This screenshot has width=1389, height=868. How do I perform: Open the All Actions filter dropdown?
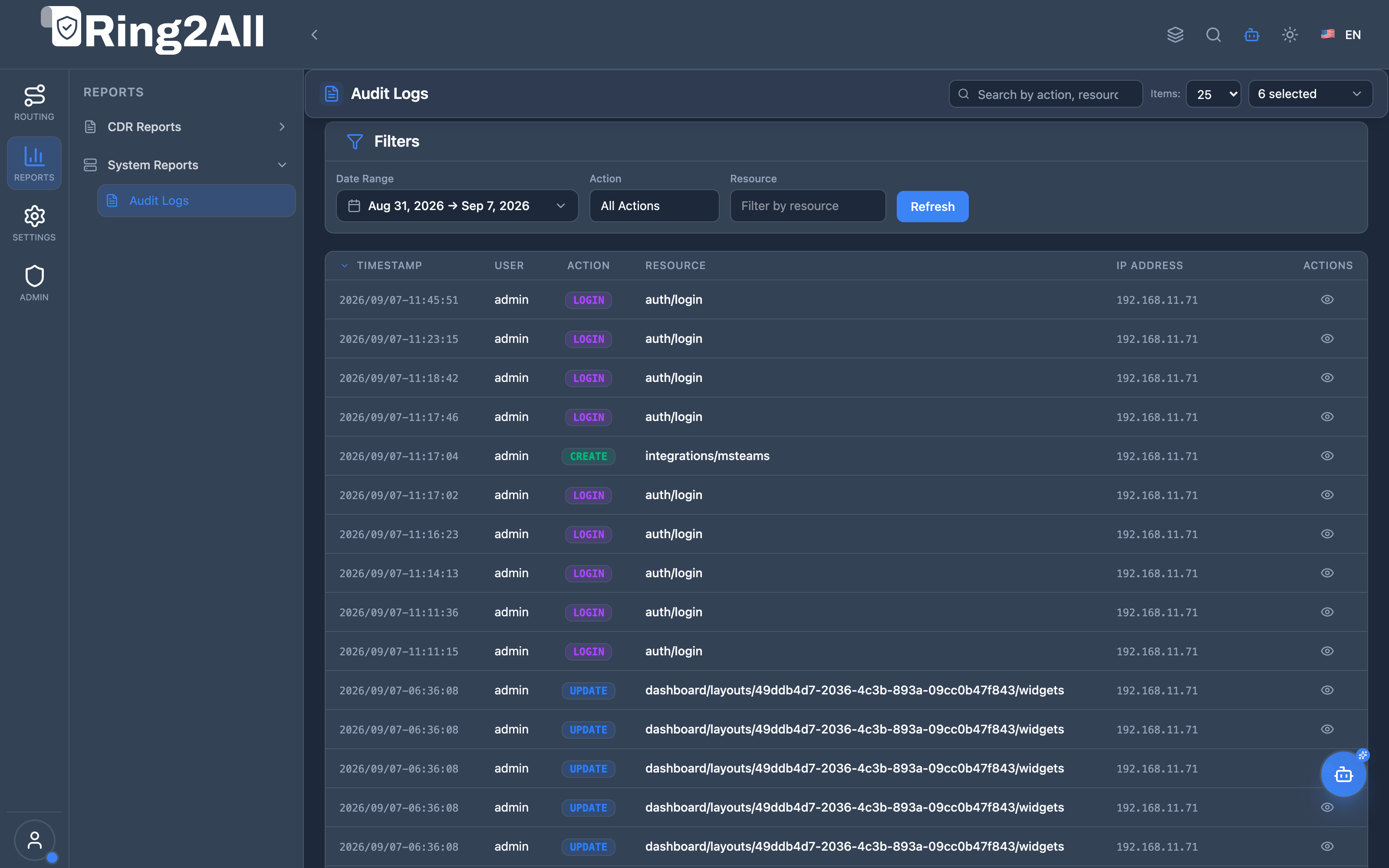click(654, 206)
